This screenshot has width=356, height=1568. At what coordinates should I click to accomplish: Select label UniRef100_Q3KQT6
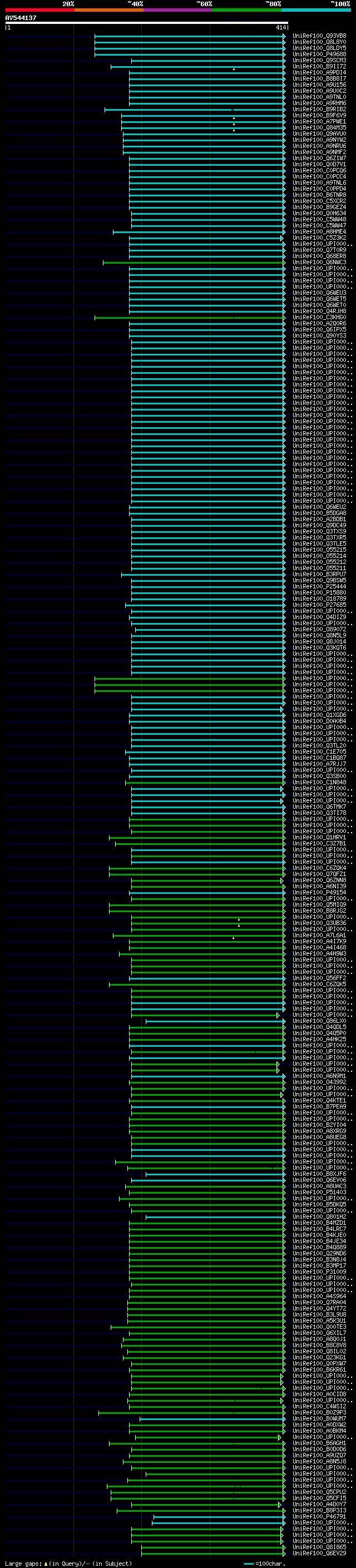(319, 647)
